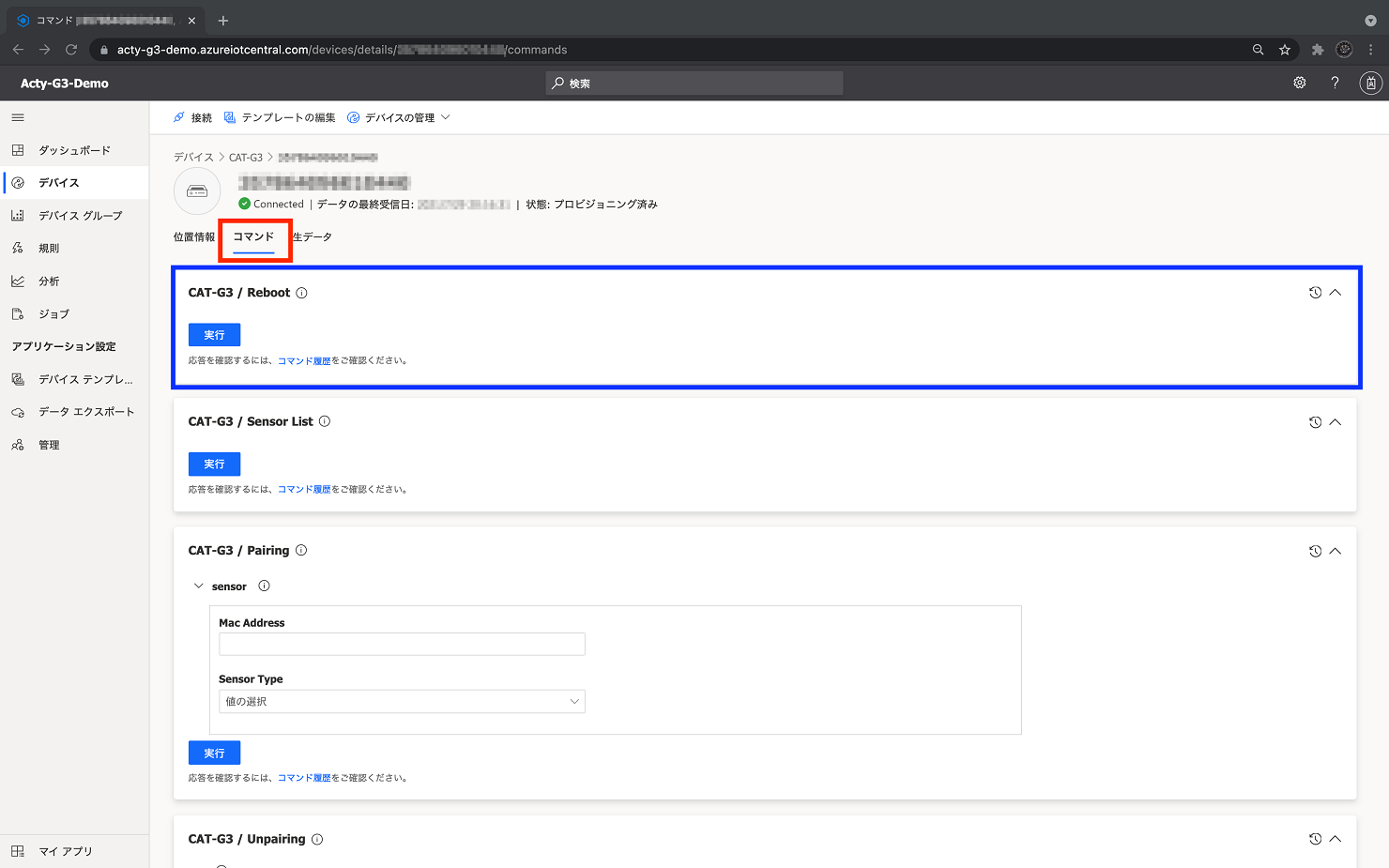Image resolution: width=1389 pixels, height=868 pixels.
Task: Switch to the 生データ tab
Action: pos(313,236)
